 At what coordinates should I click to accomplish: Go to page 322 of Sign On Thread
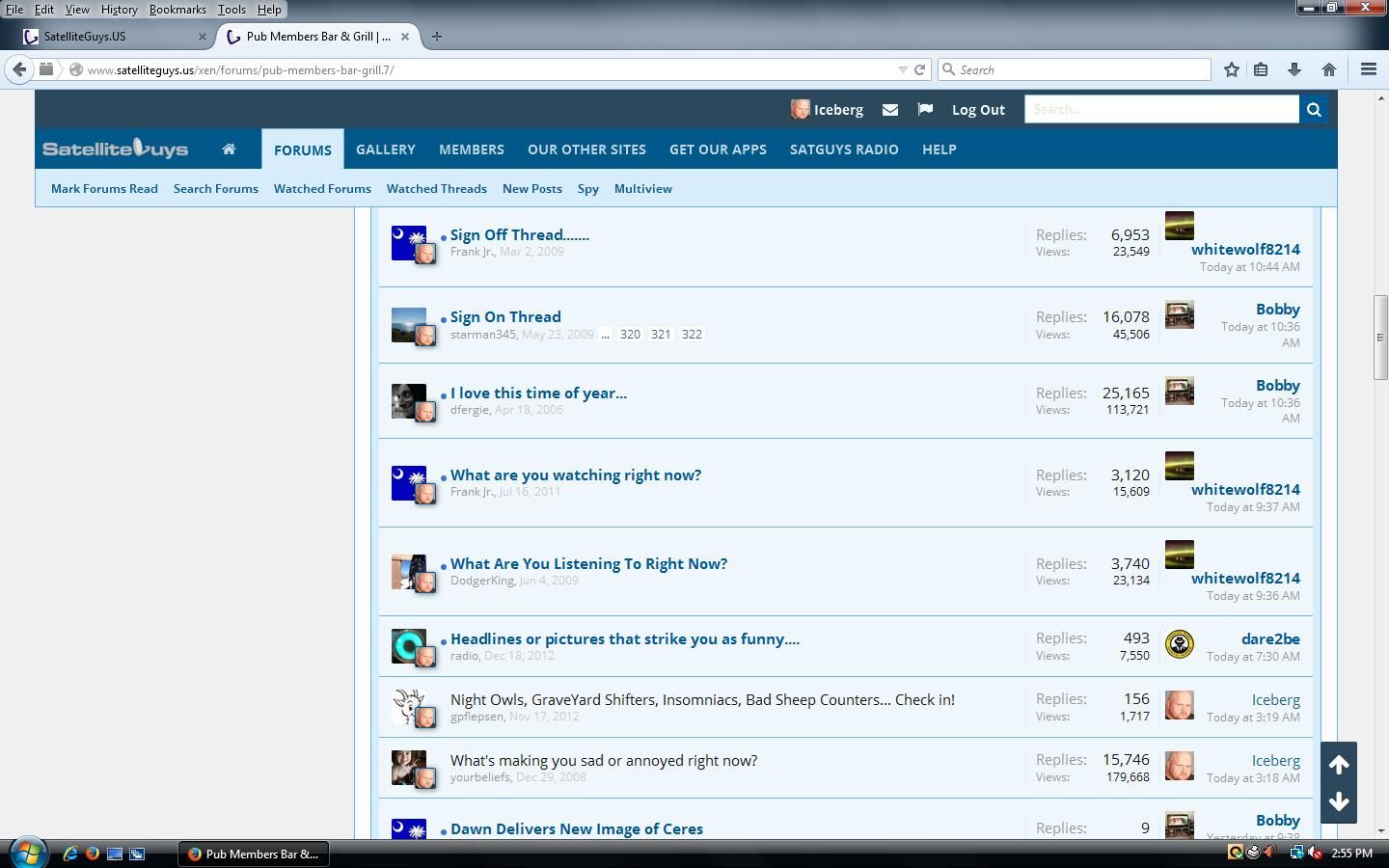692,335
